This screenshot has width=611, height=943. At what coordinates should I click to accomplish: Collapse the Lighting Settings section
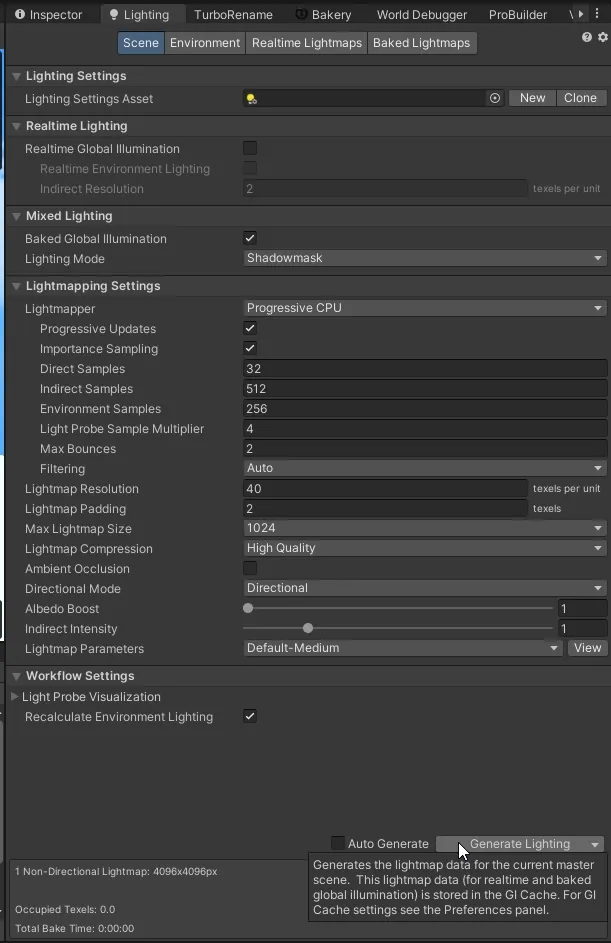(16, 76)
